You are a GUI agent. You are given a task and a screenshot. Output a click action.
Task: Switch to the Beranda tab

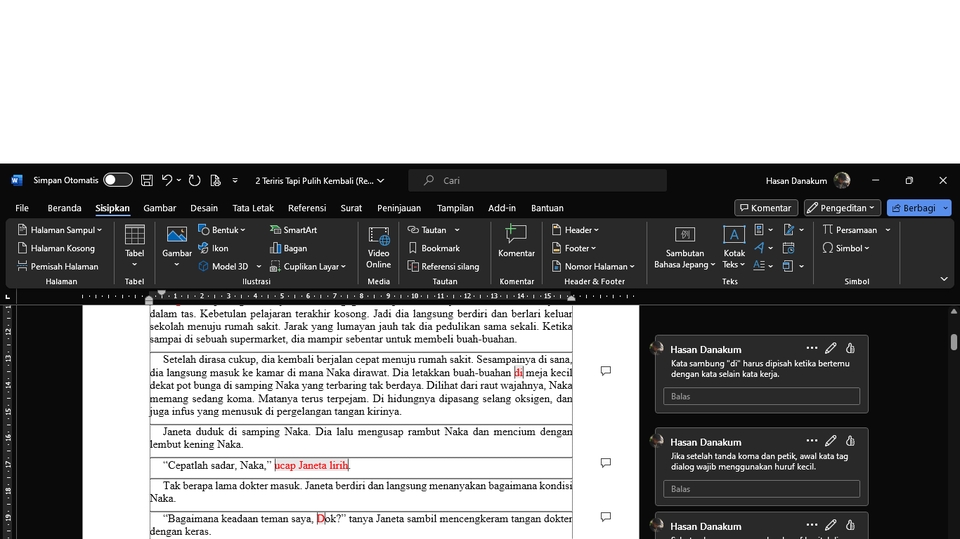coord(64,208)
